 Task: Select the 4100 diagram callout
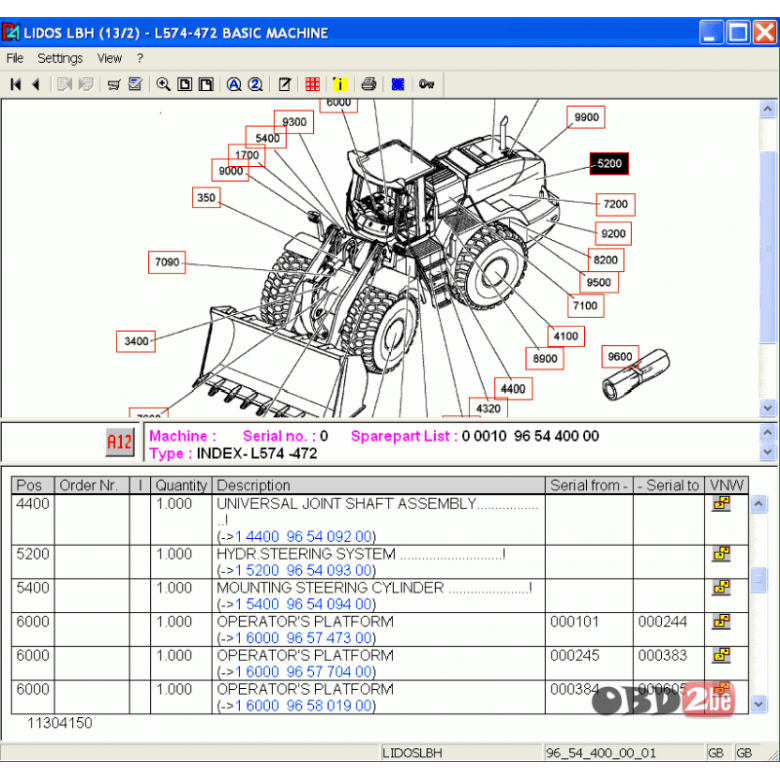tap(566, 336)
